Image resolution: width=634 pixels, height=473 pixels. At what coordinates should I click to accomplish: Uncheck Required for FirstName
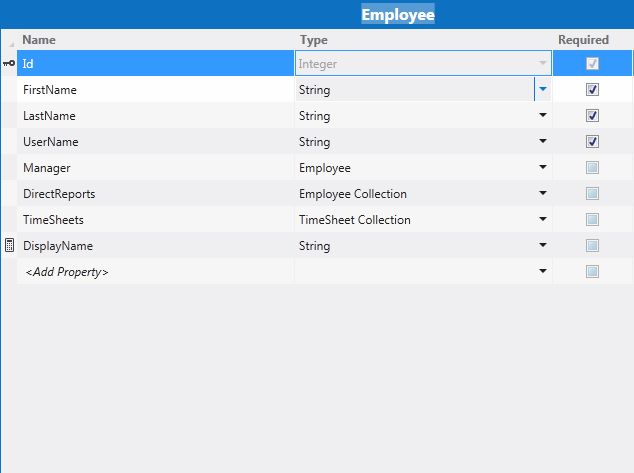coord(592,89)
